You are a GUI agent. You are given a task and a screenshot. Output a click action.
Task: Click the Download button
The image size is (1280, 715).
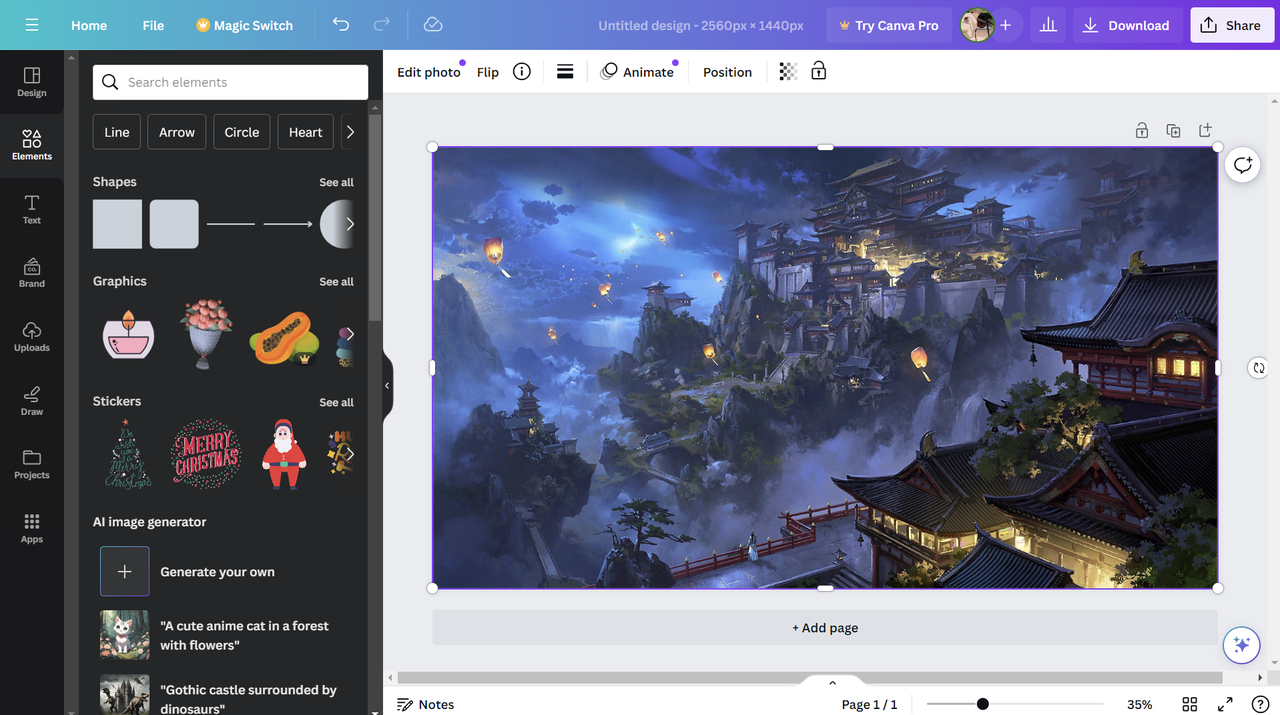(x=1126, y=25)
